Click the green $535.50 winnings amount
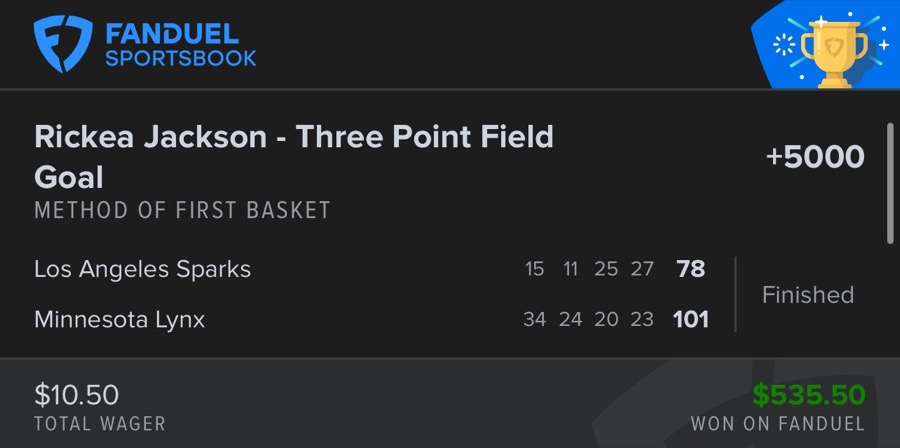900x448 pixels. [809, 395]
